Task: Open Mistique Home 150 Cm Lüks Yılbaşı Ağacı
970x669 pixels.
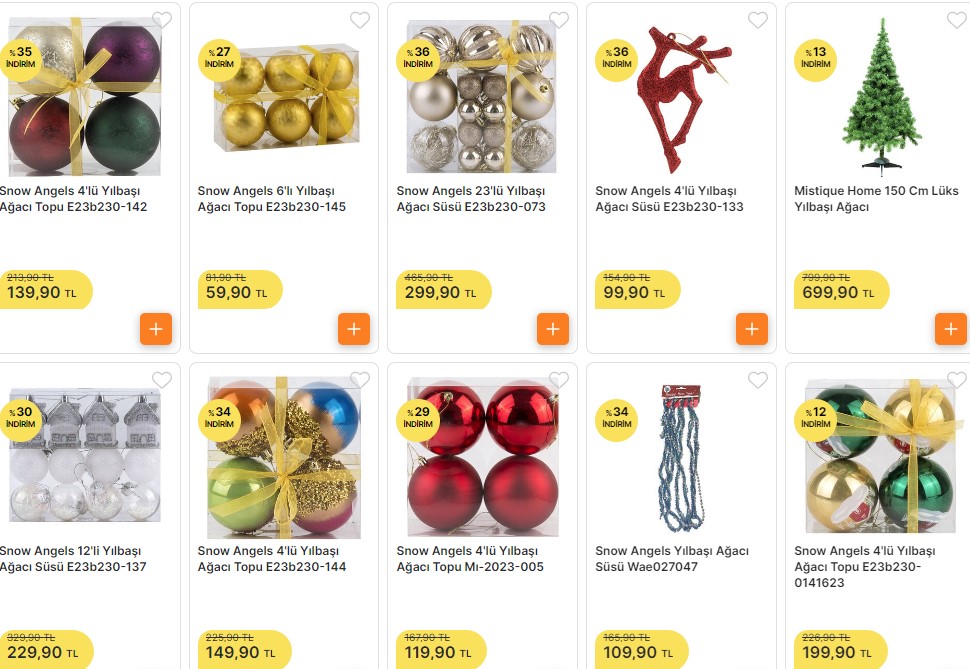Action: 876,199
